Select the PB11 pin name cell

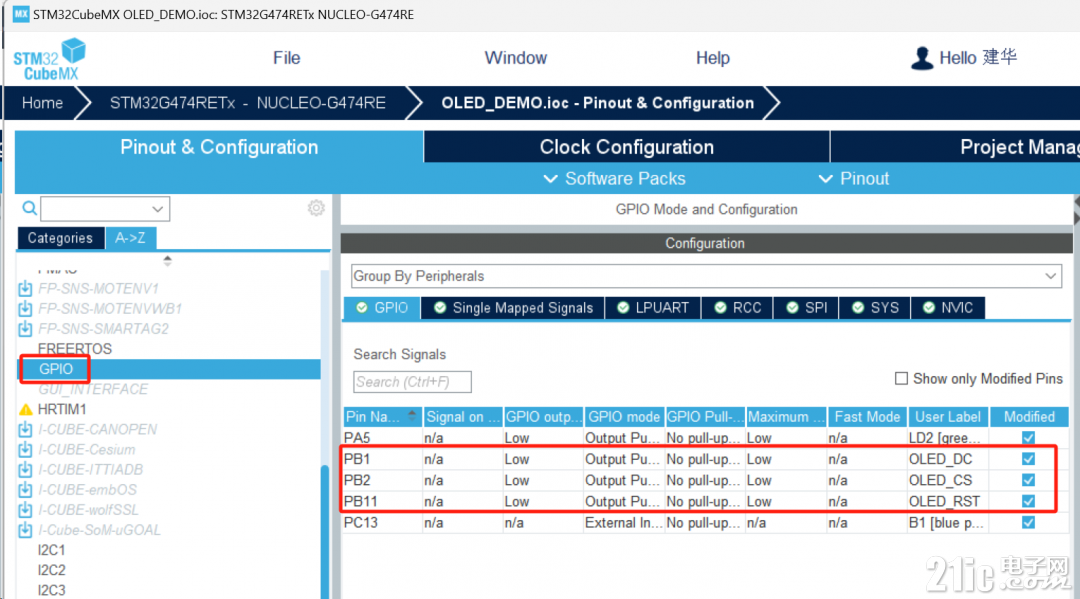coord(382,501)
